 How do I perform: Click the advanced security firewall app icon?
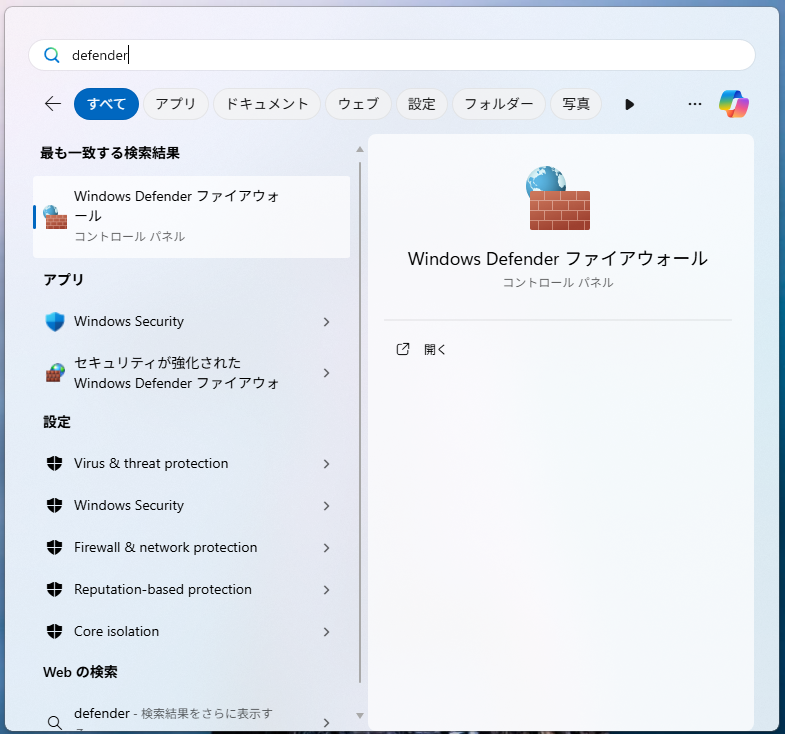(x=55, y=373)
